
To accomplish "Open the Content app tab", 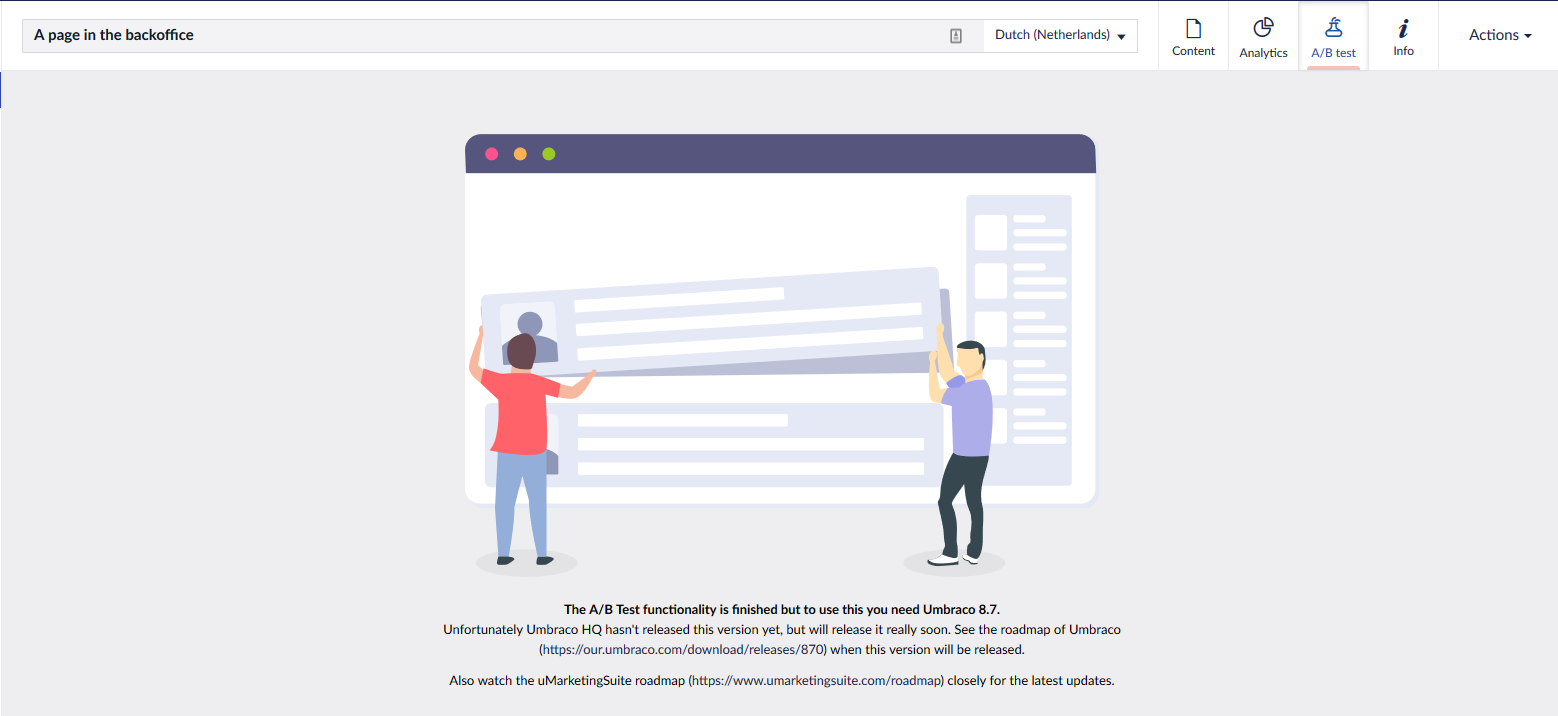I will pos(1193,36).
